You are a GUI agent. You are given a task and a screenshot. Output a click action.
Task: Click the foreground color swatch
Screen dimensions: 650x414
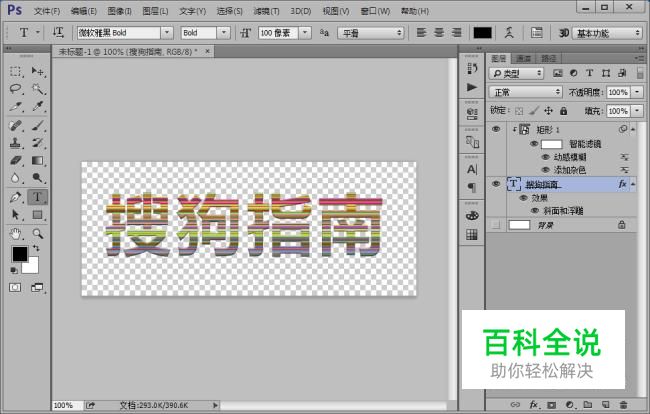tap(19, 254)
